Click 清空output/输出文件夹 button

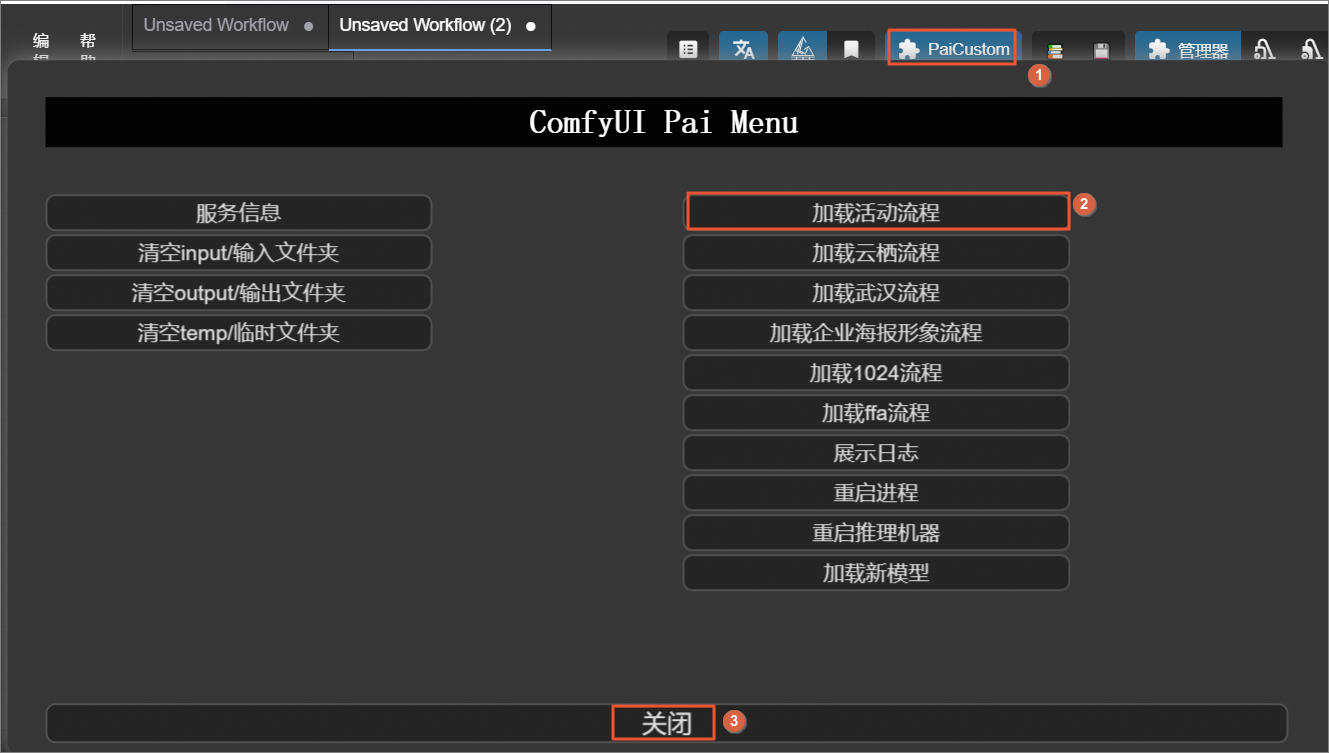239,293
